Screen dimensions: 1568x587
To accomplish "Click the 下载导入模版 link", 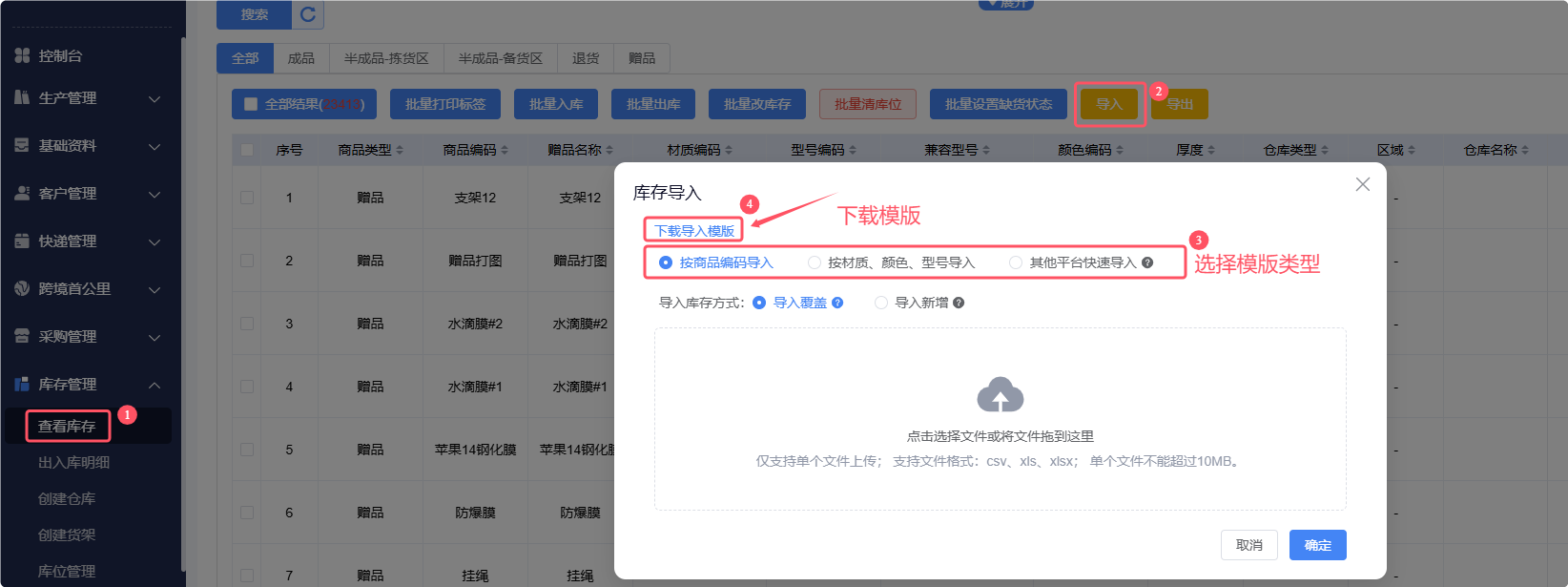I will [693, 231].
